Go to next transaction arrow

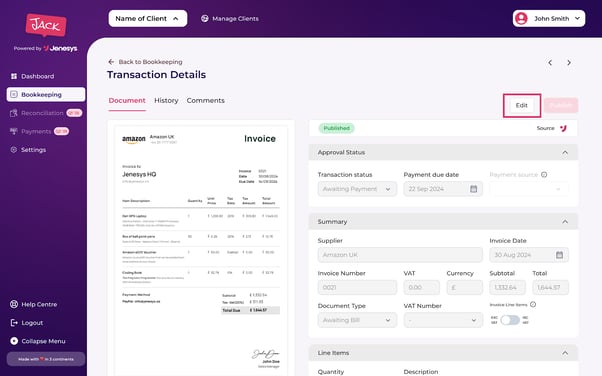[569, 63]
